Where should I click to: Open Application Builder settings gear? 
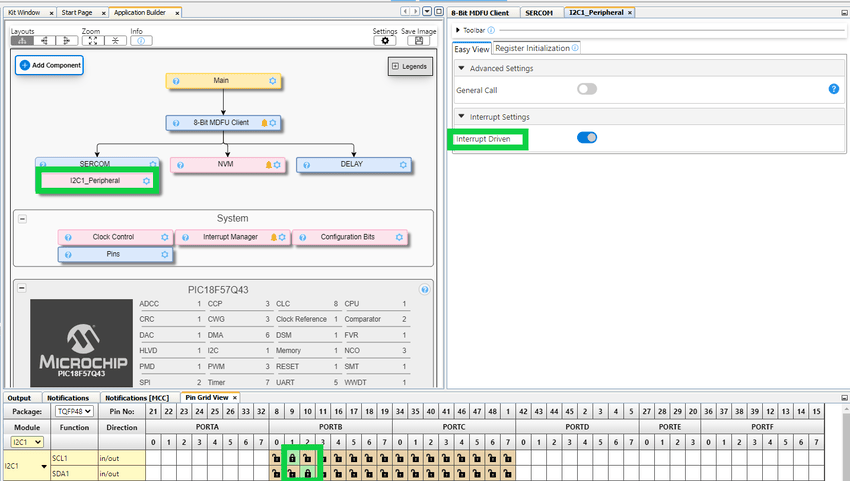[x=385, y=41]
